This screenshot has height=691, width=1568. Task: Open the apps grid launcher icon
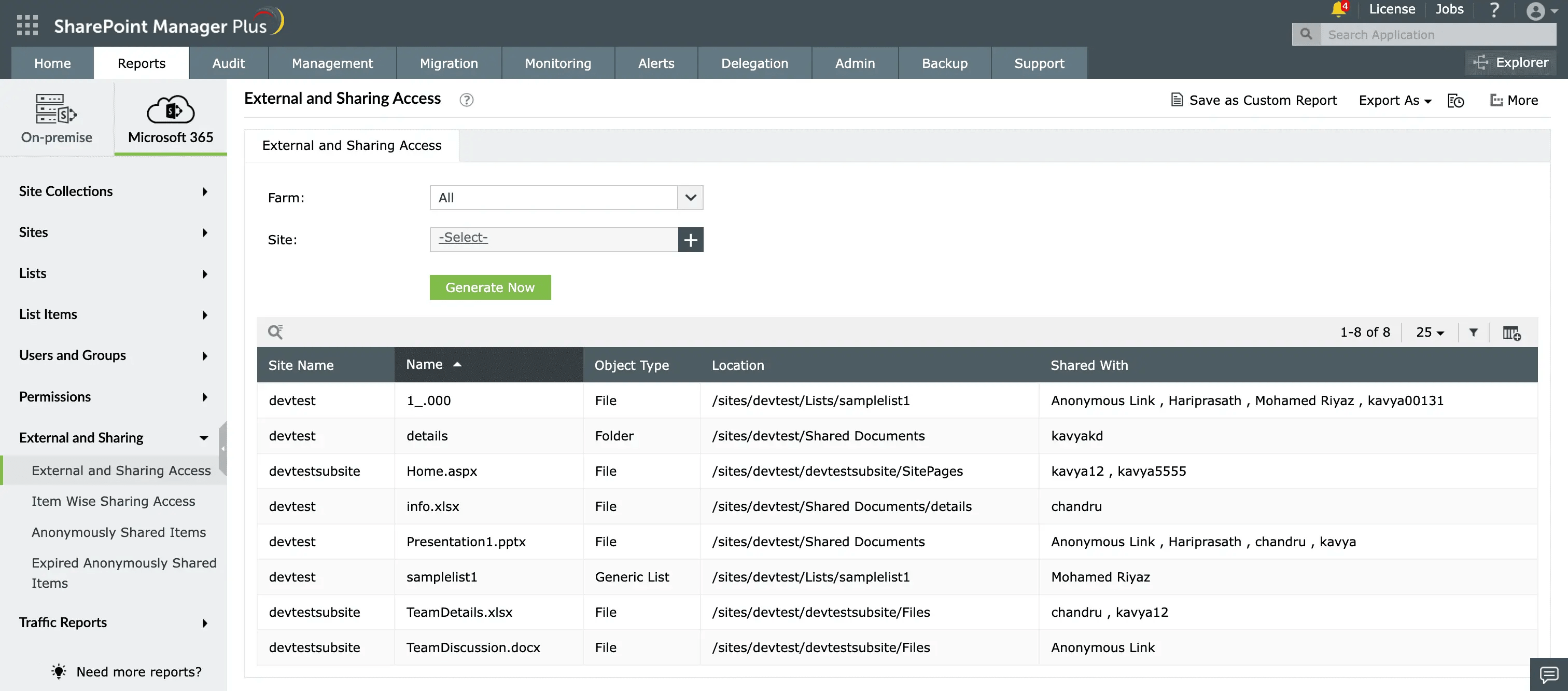(27, 25)
